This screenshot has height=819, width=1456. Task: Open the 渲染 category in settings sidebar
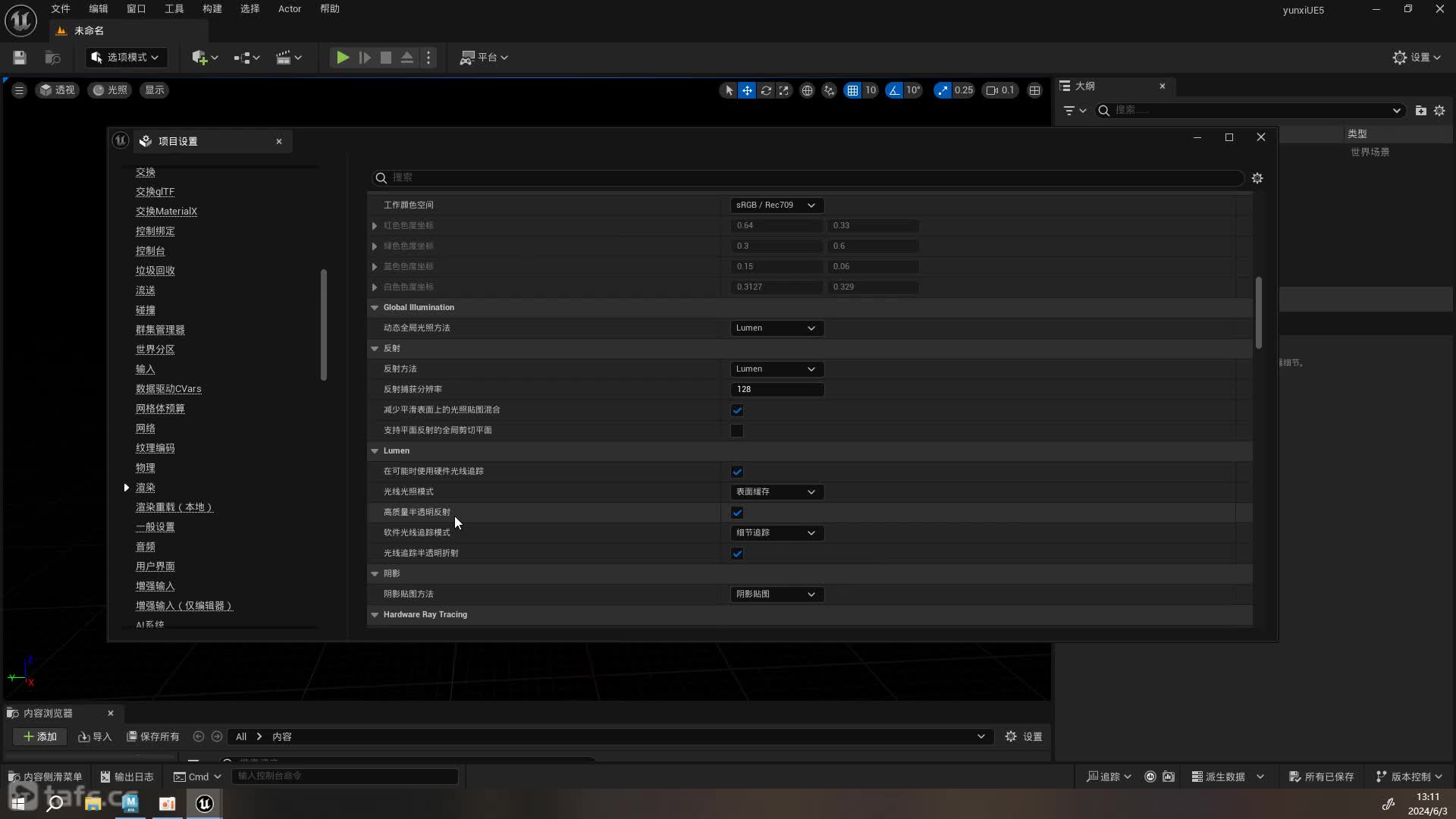[146, 488]
